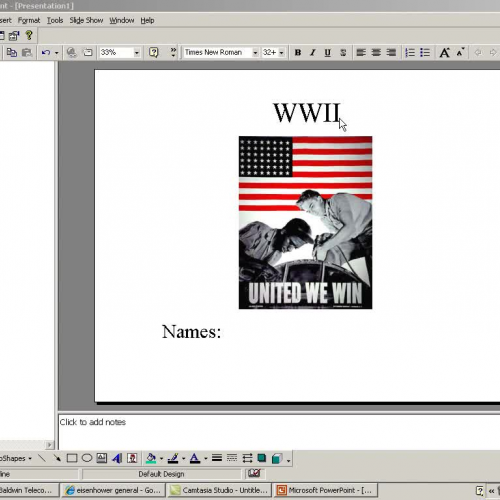The height and width of the screenshot is (500, 500).
Task: Click the New Slide icon beside the globe
Action: [88, 53]
